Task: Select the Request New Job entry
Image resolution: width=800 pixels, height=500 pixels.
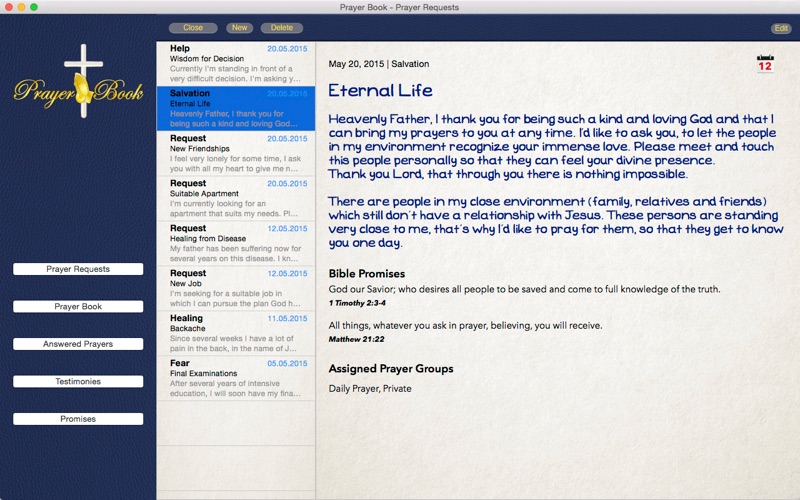Action: point(236,288)
